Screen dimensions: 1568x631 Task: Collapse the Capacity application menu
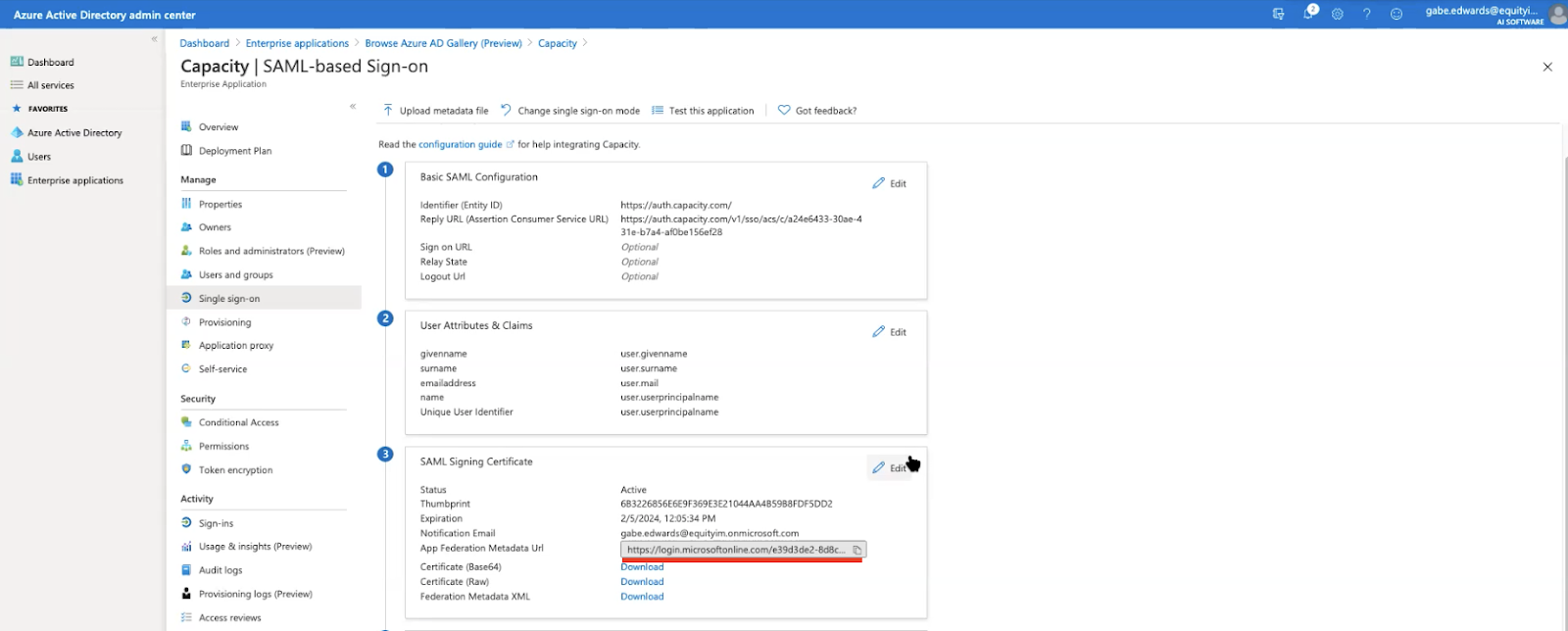(x=353, y=107)
